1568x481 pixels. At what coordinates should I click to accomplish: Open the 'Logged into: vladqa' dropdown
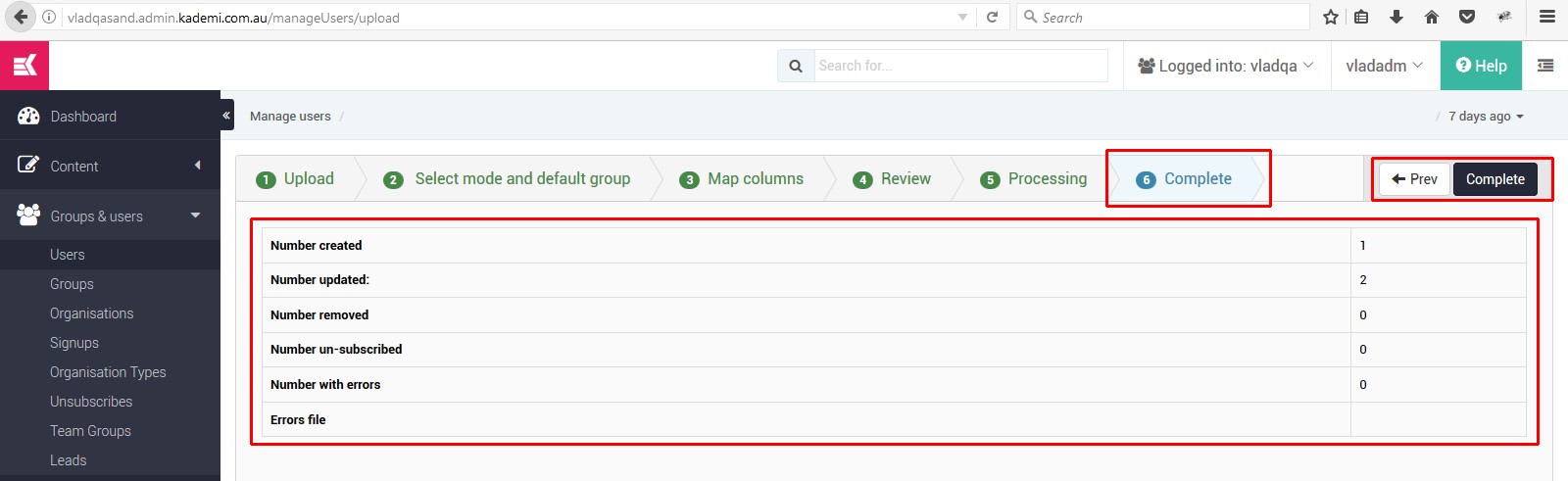(1226, 66)
